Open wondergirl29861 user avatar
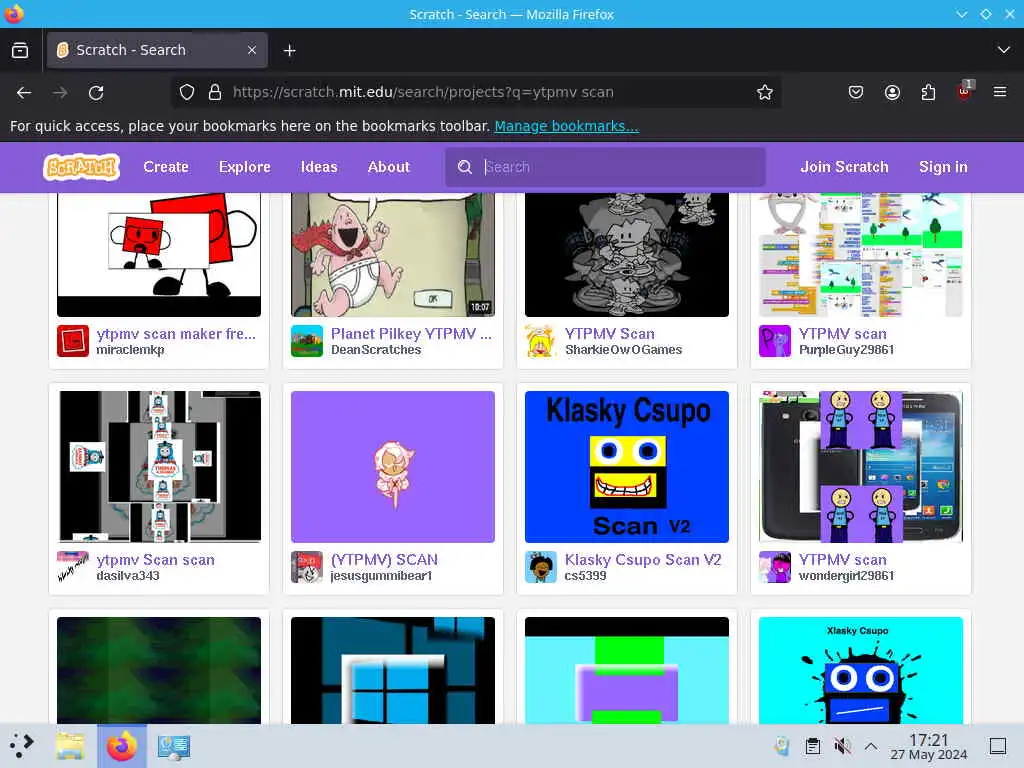1024x768 pixels. point(775,567)
